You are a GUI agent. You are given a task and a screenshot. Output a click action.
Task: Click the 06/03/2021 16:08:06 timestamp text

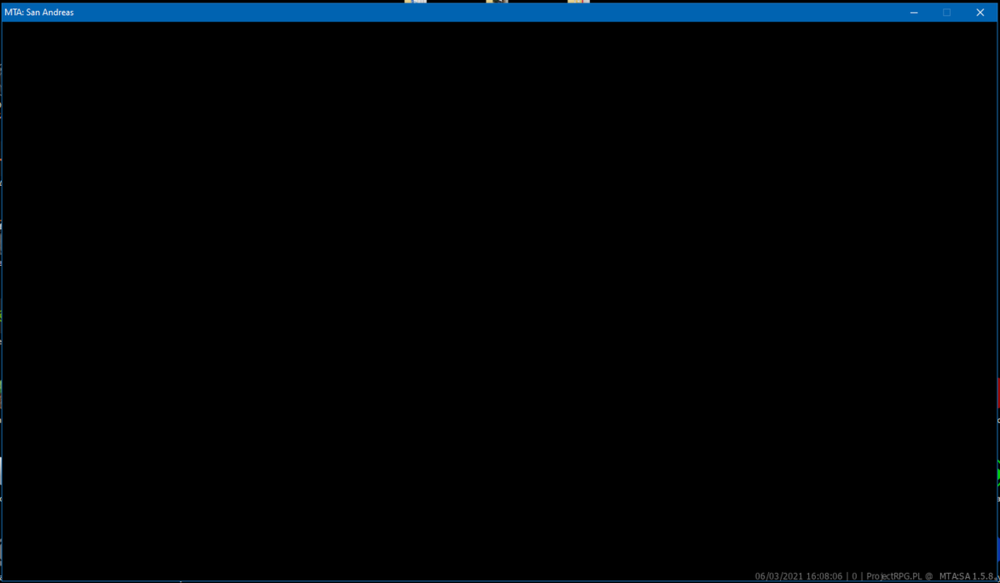point(798,576)
